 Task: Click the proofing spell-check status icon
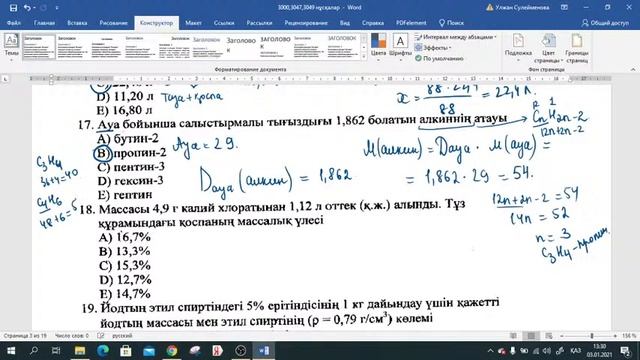click(100, 336)
